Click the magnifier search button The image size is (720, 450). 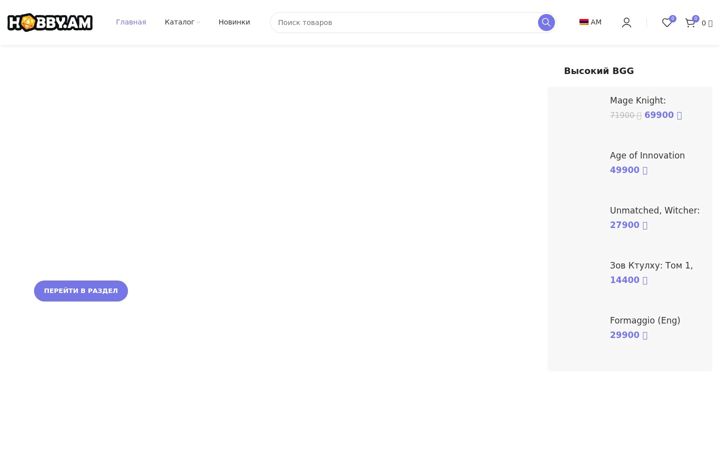[x=546, y=22]
